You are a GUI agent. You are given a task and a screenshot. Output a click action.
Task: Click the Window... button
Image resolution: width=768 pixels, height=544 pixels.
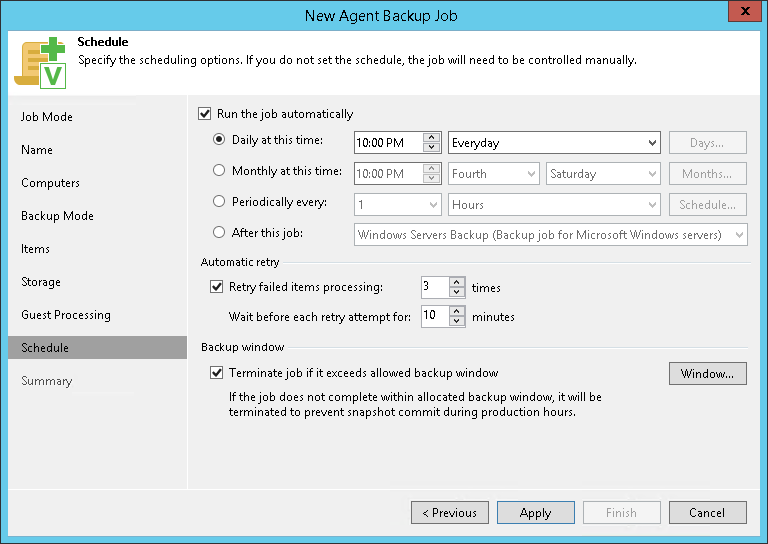[707, 374]
